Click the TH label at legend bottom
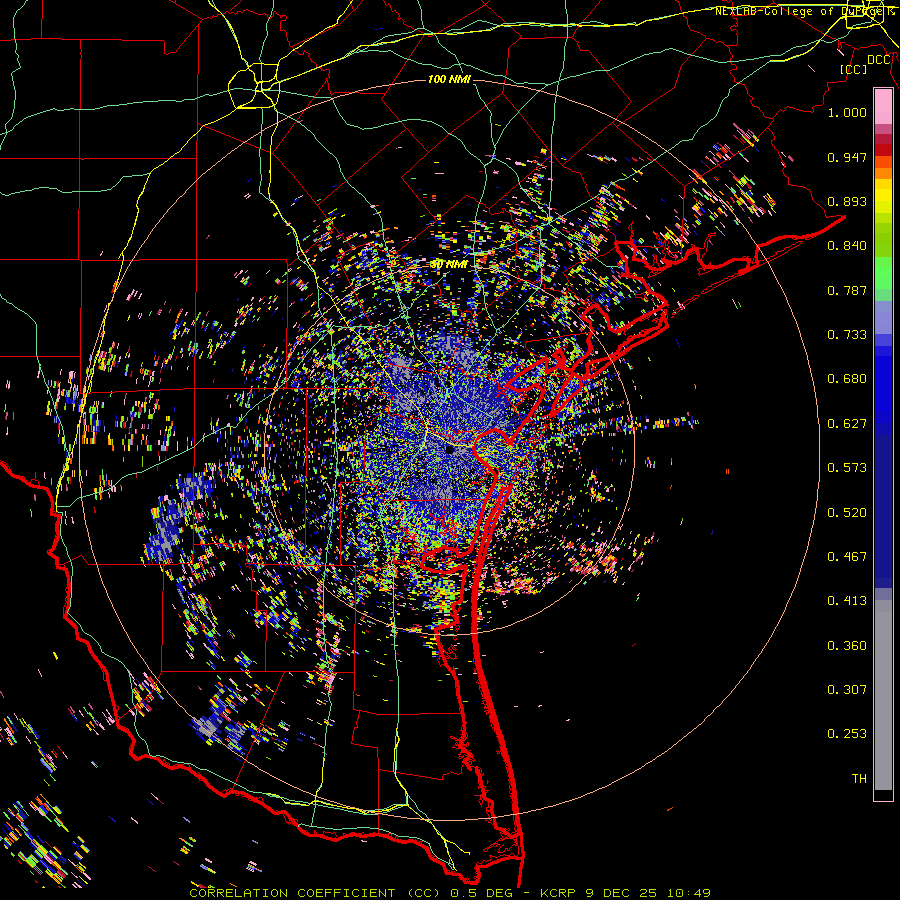 tap(859, 779)
